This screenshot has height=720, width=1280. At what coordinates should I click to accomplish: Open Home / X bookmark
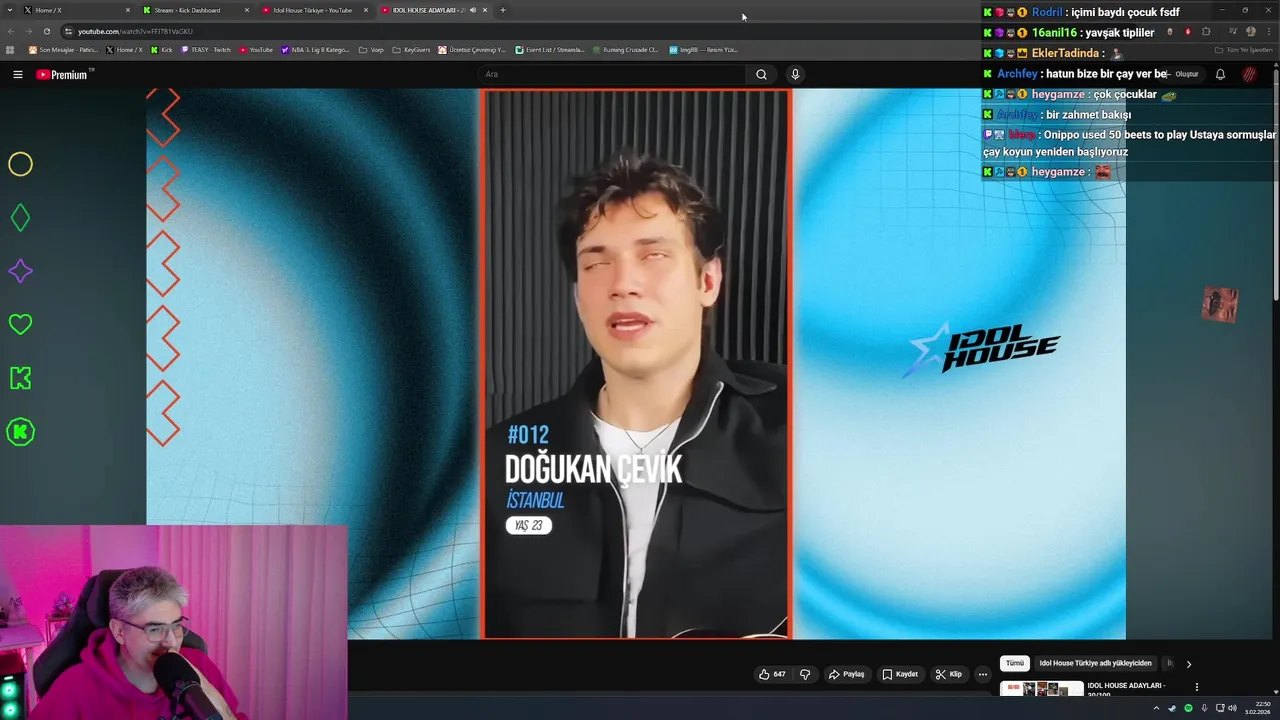pos(125,49)
